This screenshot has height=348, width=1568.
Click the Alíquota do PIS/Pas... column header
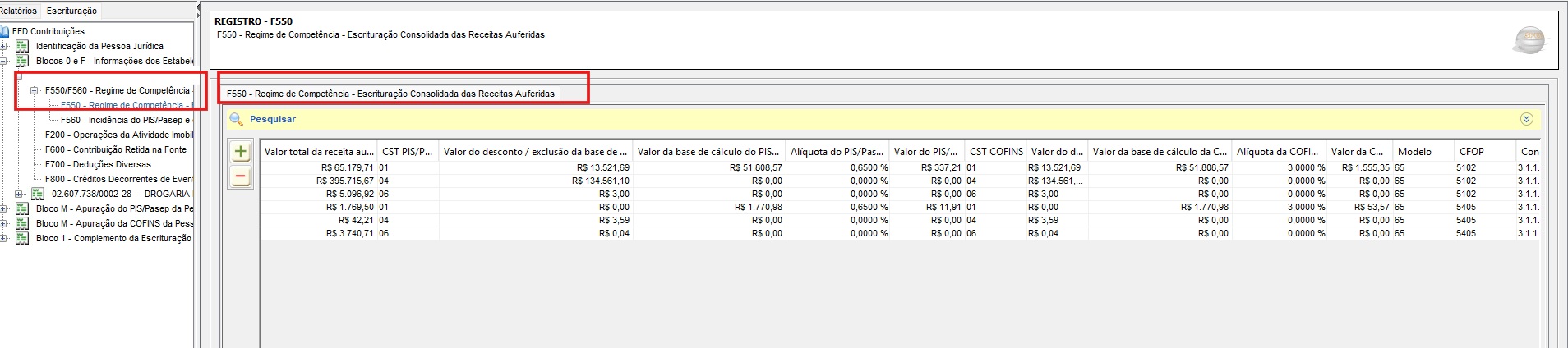(x=837, y=151)
